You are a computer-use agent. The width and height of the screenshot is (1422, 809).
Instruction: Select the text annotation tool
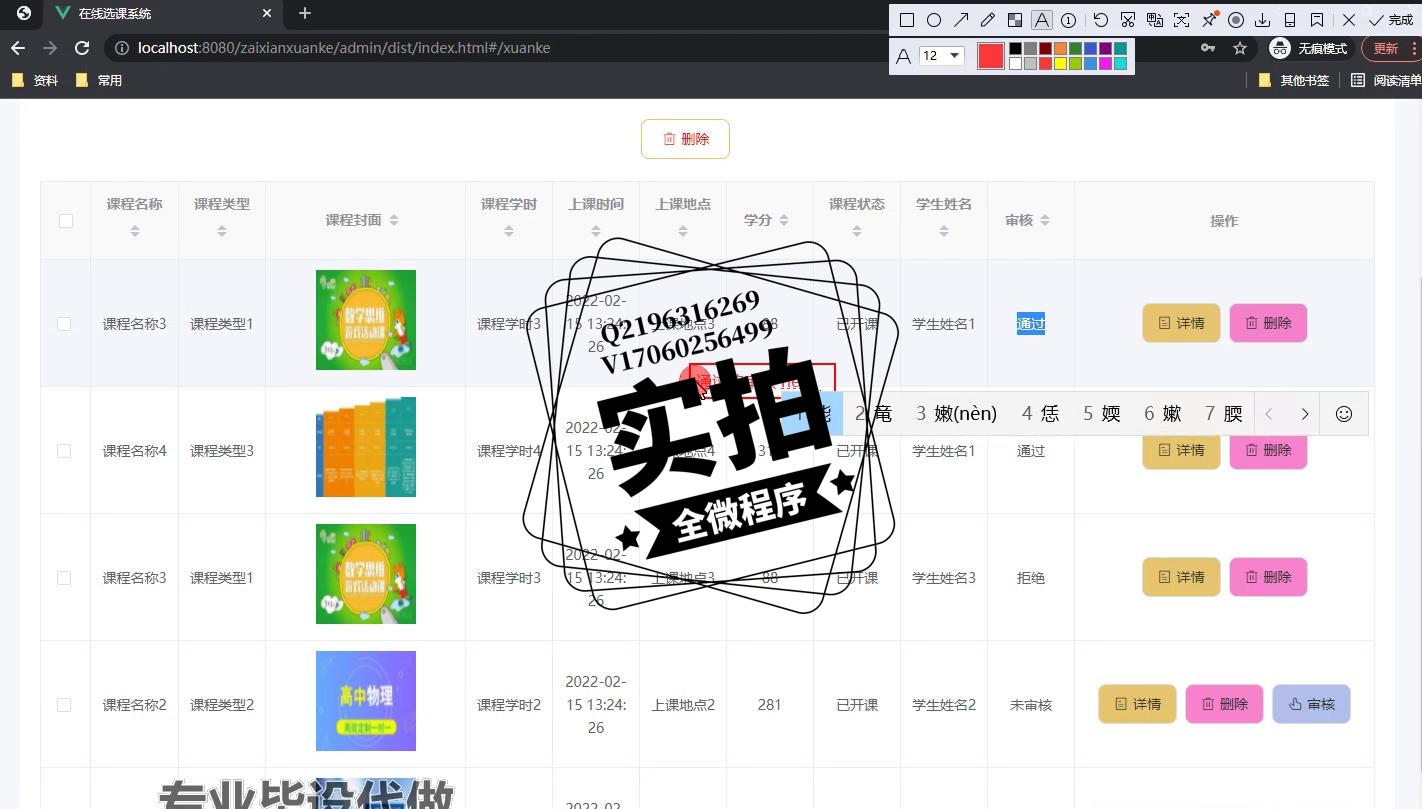(x=1042, y=20)
